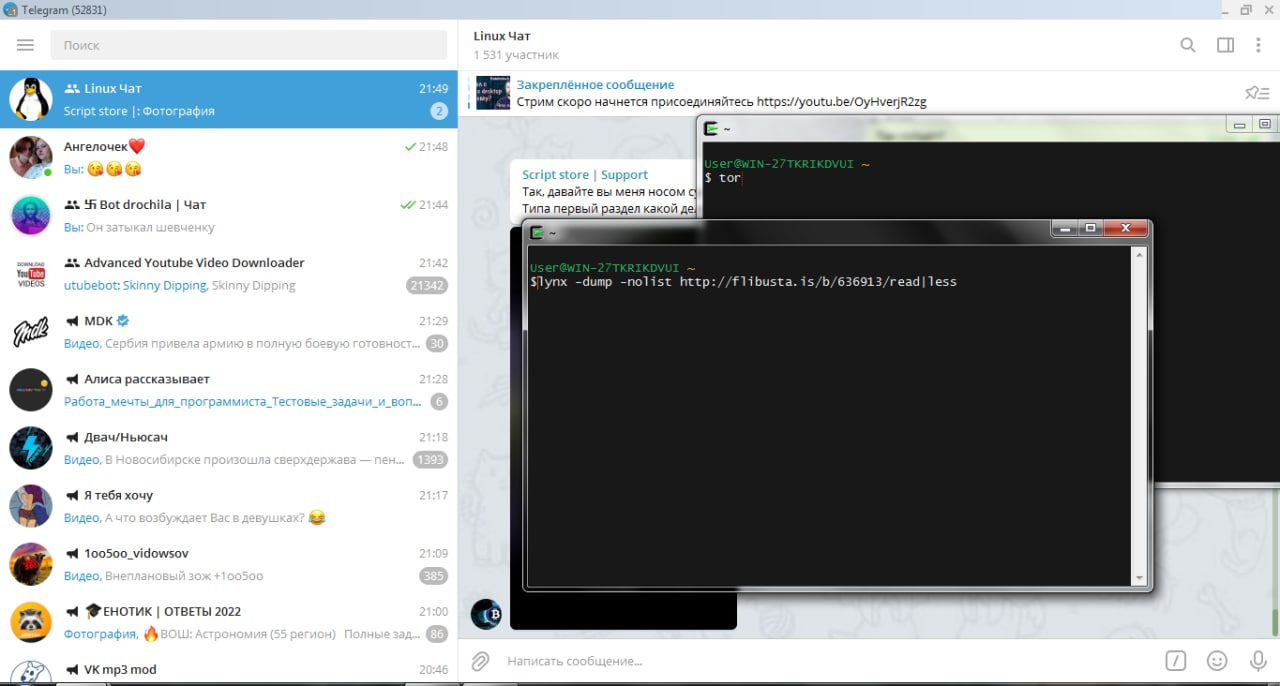Open the Ангелочек chat
The height and width of the screenshot is (686, 1280).
coord(229,157)
